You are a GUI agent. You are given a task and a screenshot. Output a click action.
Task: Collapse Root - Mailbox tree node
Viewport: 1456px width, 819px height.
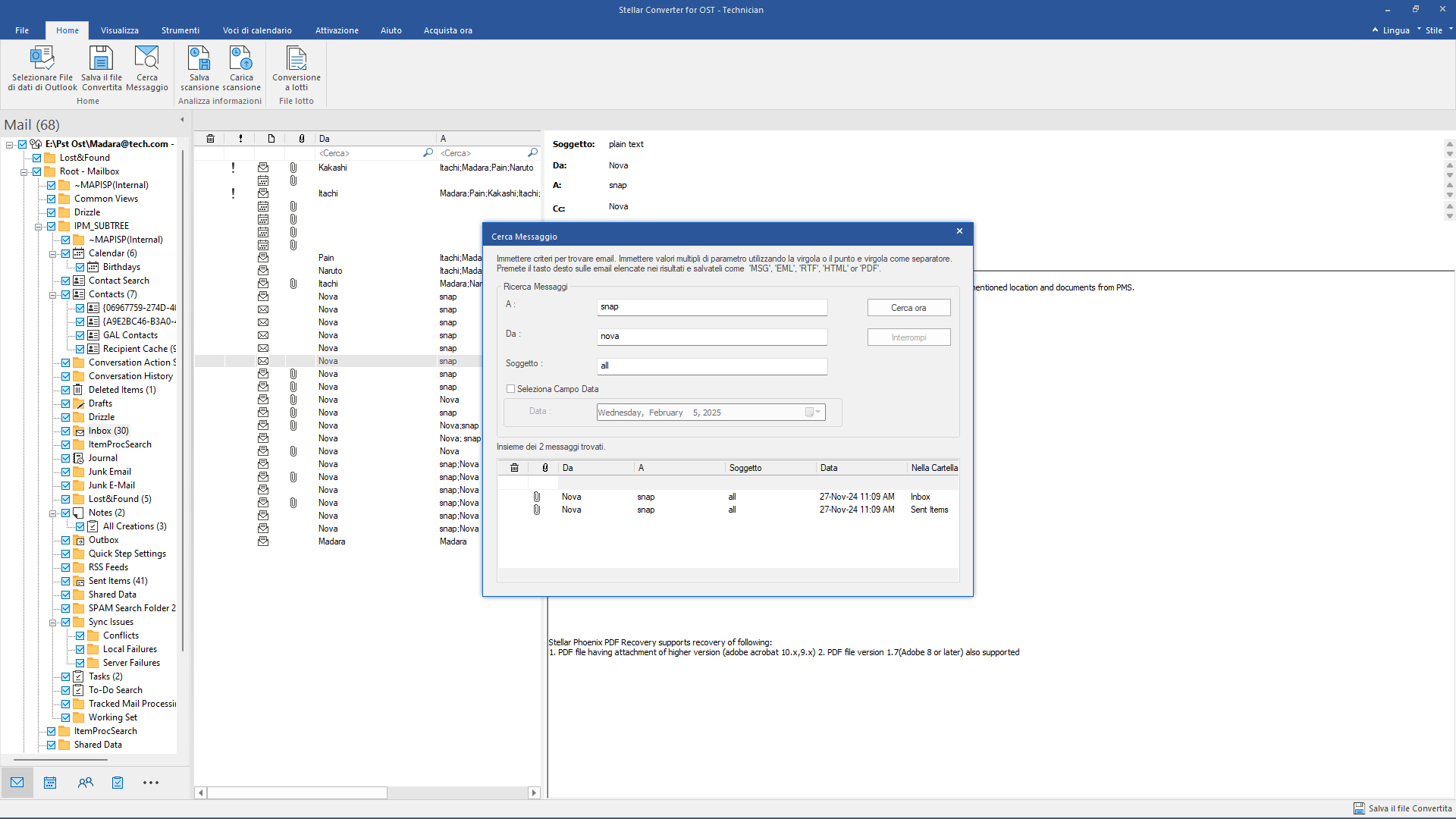(24, 172)
